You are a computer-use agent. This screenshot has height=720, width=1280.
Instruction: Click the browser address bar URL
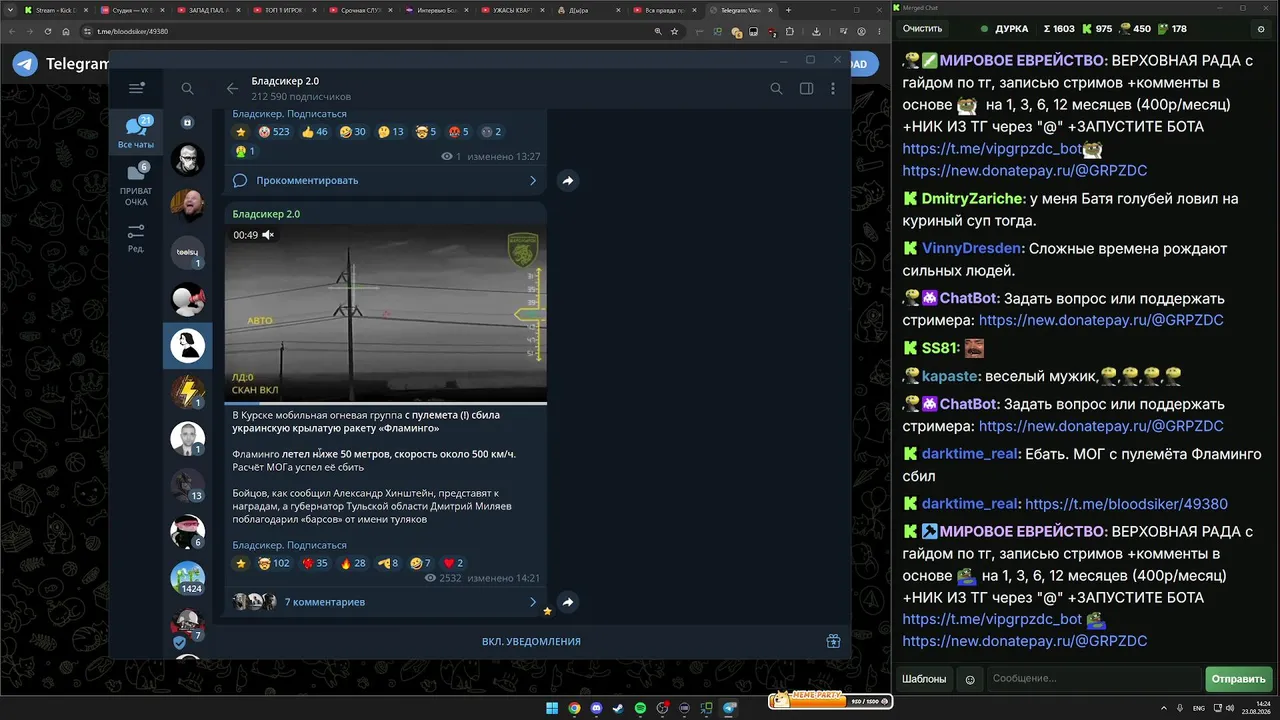132,31
